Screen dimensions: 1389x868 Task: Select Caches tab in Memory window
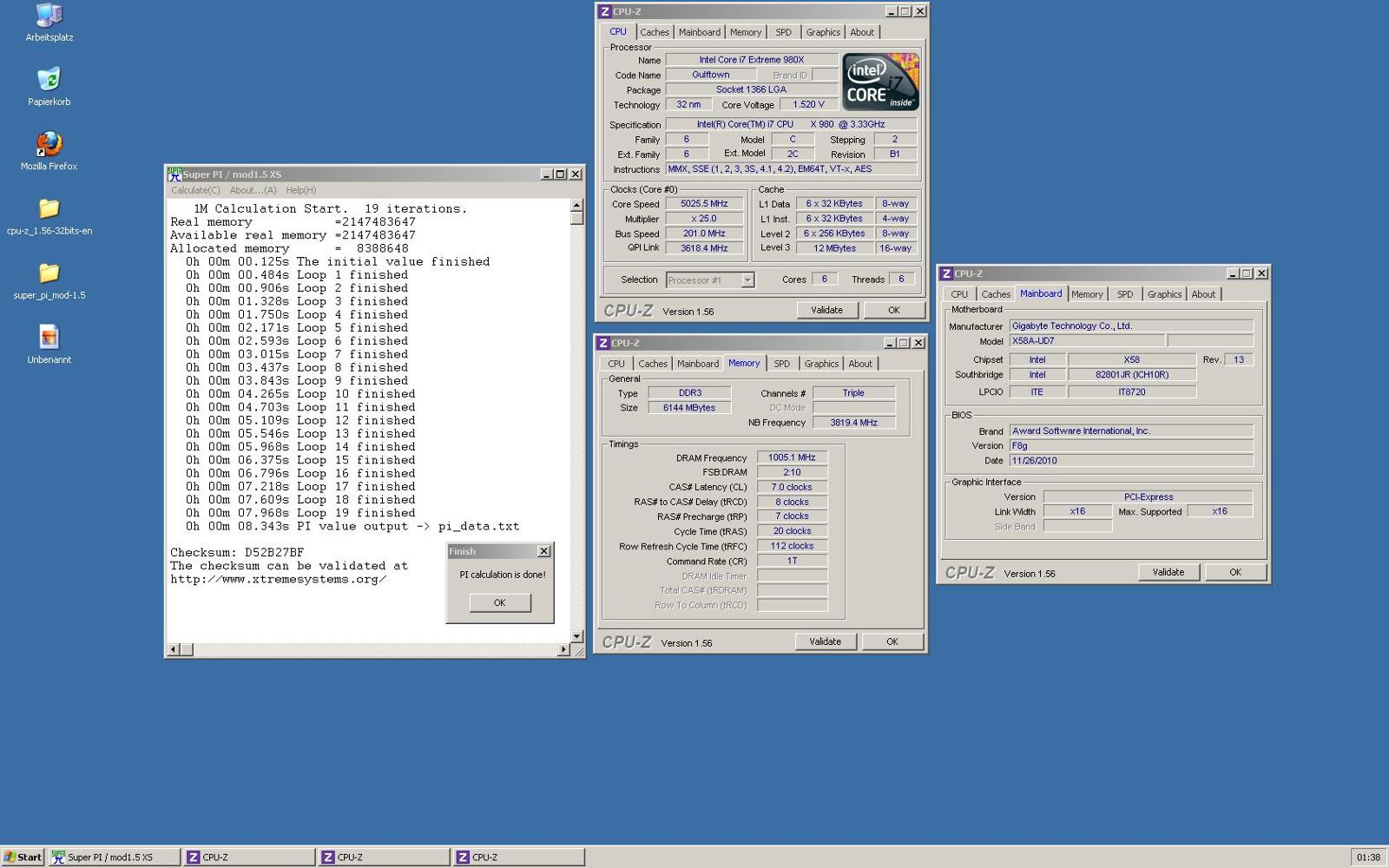653,364
